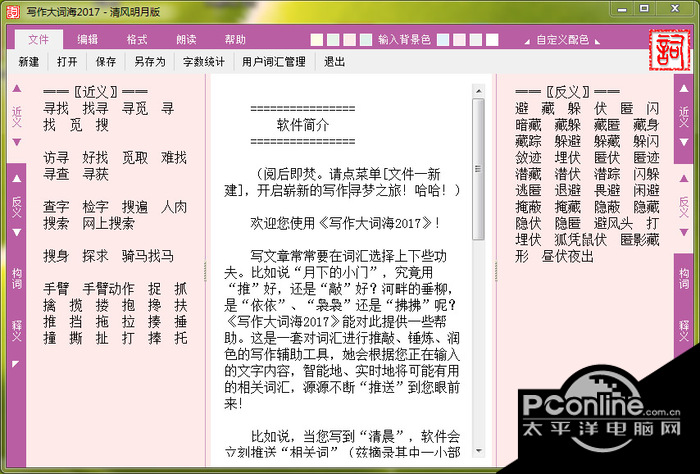
Task: Click the up arrow above right sidebar 反义
Action: [684, 179]
